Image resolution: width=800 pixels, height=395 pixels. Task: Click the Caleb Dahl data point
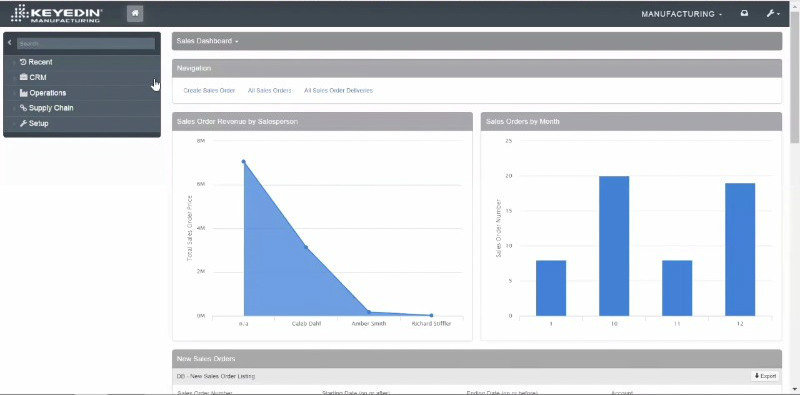point(306,247)
